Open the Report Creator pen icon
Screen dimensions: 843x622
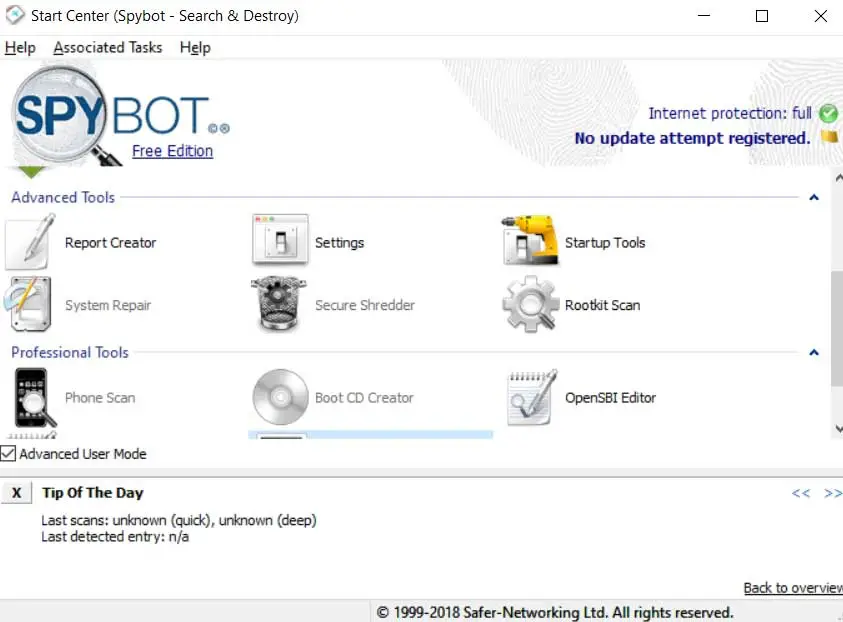pyautogui.click(x=30, y=241)
